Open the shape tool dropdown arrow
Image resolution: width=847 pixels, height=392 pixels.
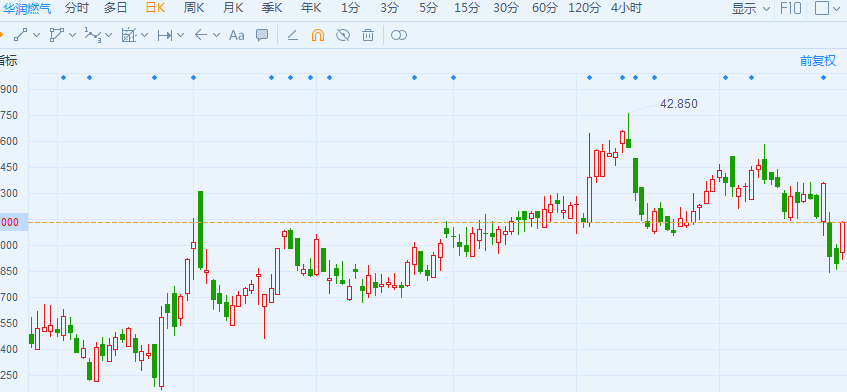tap(72, 35)
